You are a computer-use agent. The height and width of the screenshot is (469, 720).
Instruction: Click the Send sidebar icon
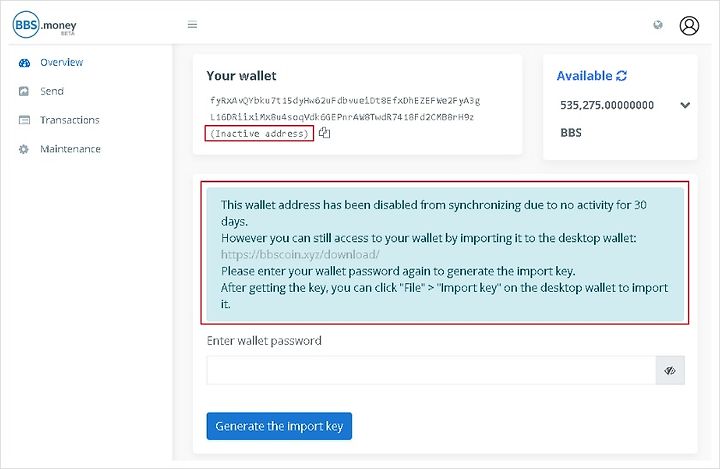[x=24, y=91]
